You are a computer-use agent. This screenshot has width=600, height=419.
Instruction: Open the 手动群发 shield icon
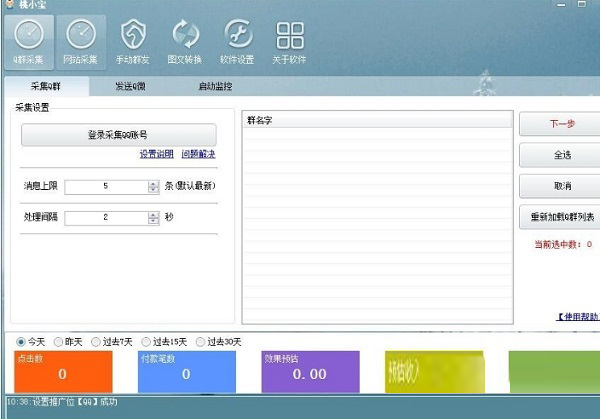pyautogui.click(x=134, y=40)
